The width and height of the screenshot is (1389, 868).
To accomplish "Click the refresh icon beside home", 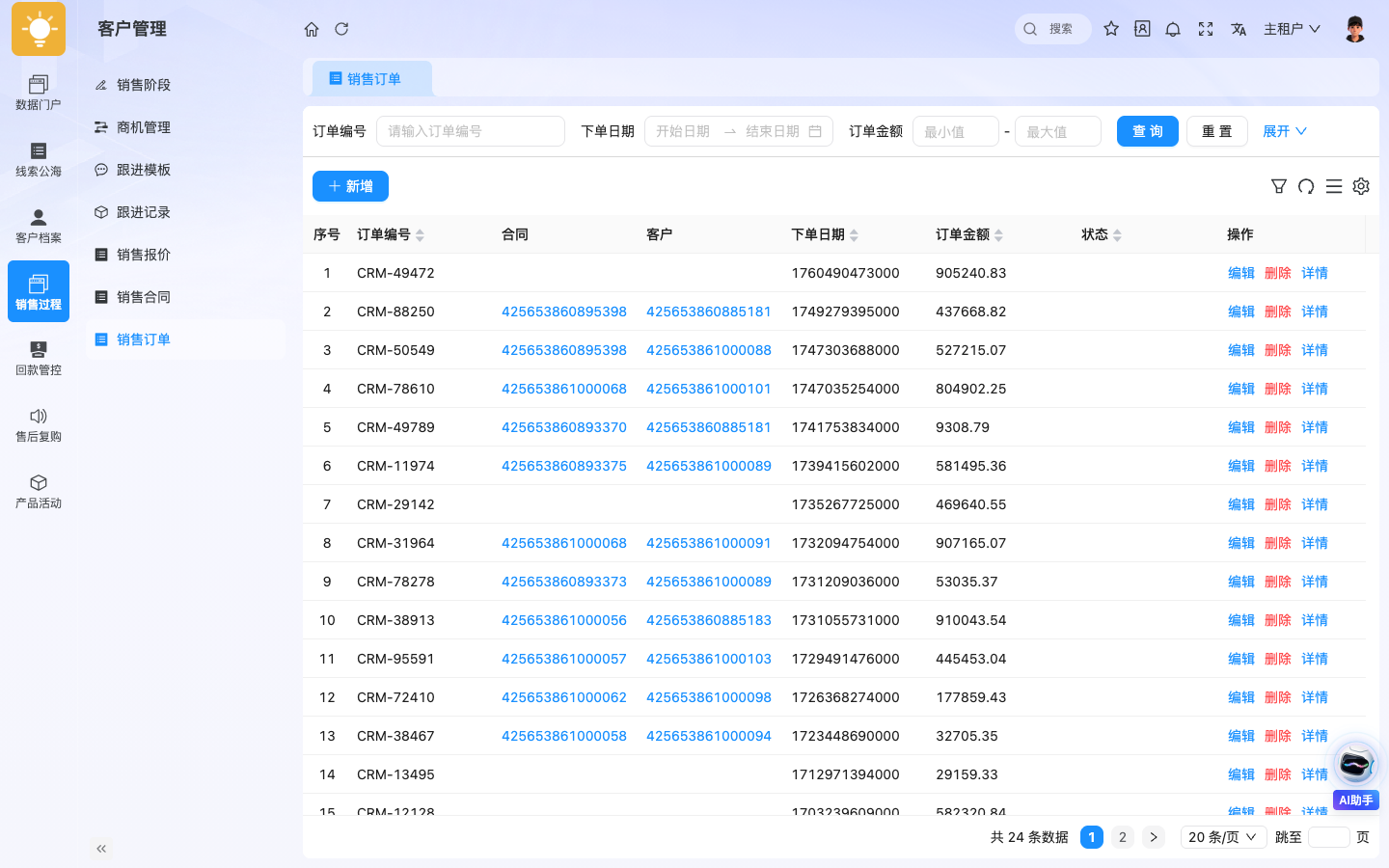I will point(341,29).
